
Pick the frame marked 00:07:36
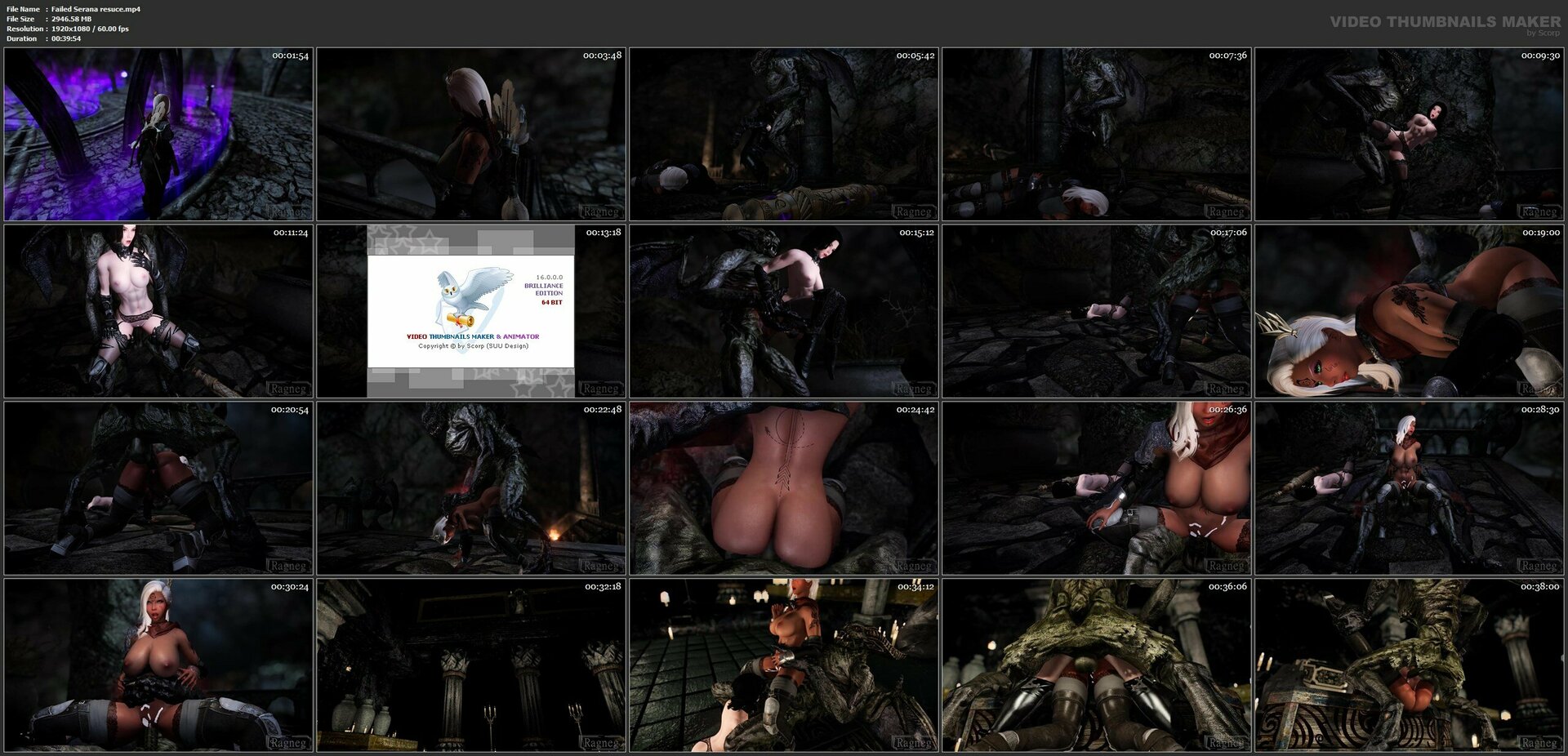pyautogui.click(x=1097, y=134)
